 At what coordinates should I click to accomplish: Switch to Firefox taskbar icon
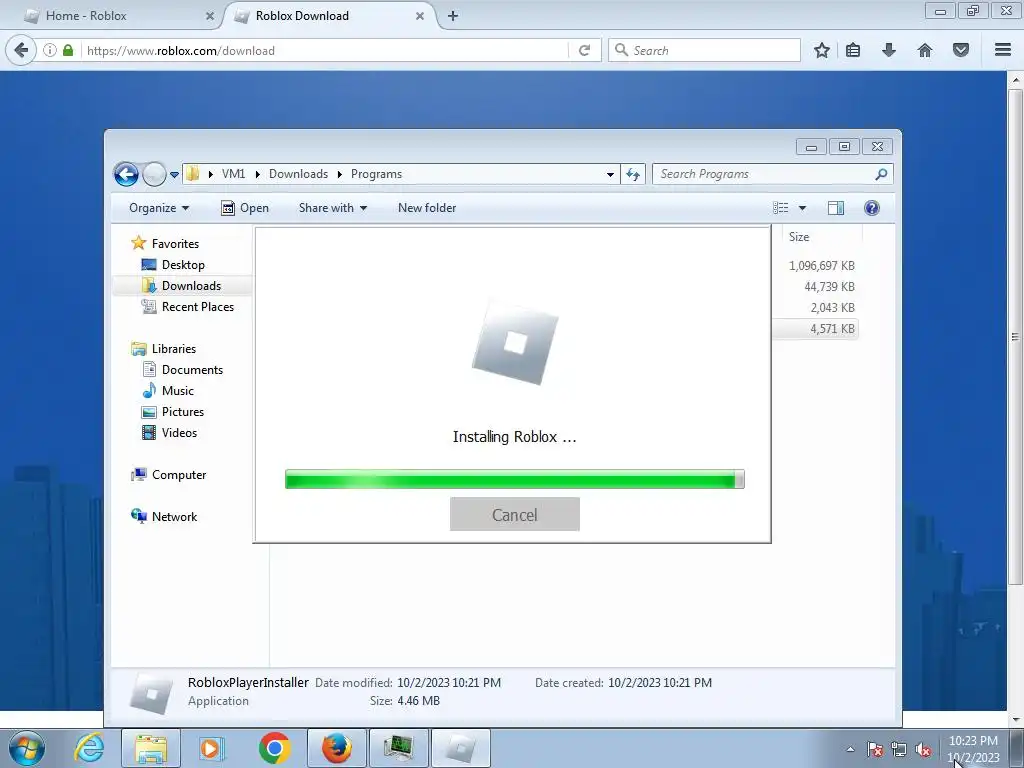pyautogui.click(x=337, y=748)
